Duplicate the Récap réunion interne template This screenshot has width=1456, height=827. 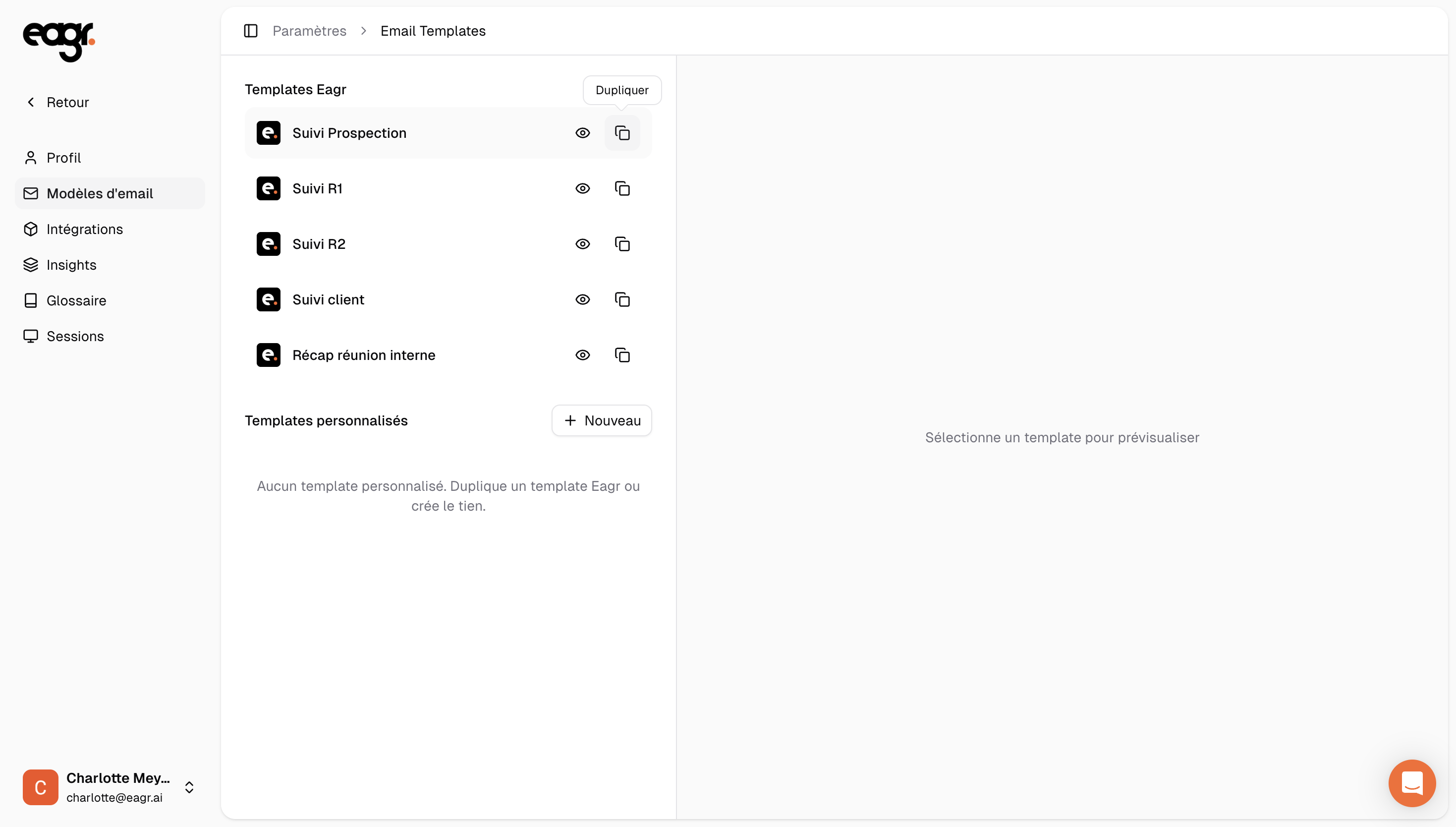[x=622, y=355]
